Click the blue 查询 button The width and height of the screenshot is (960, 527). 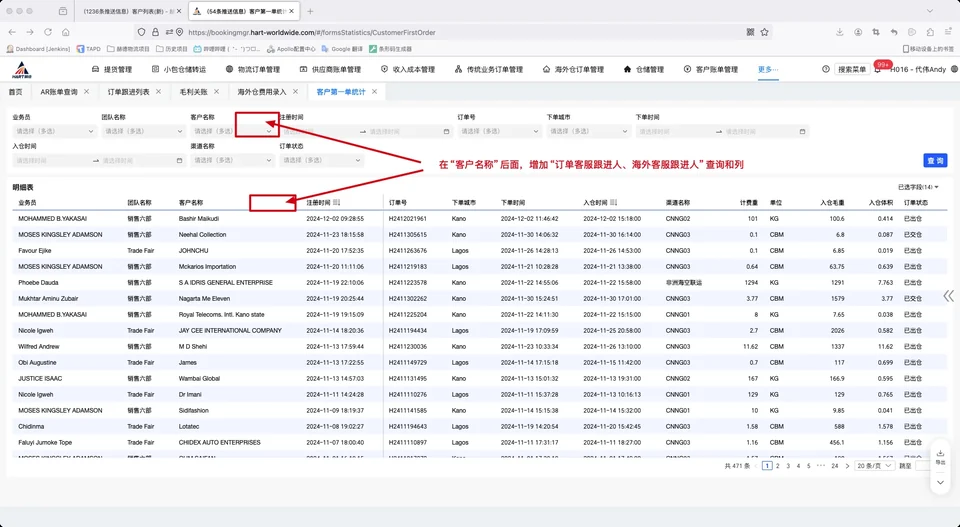tap(935, 160)
